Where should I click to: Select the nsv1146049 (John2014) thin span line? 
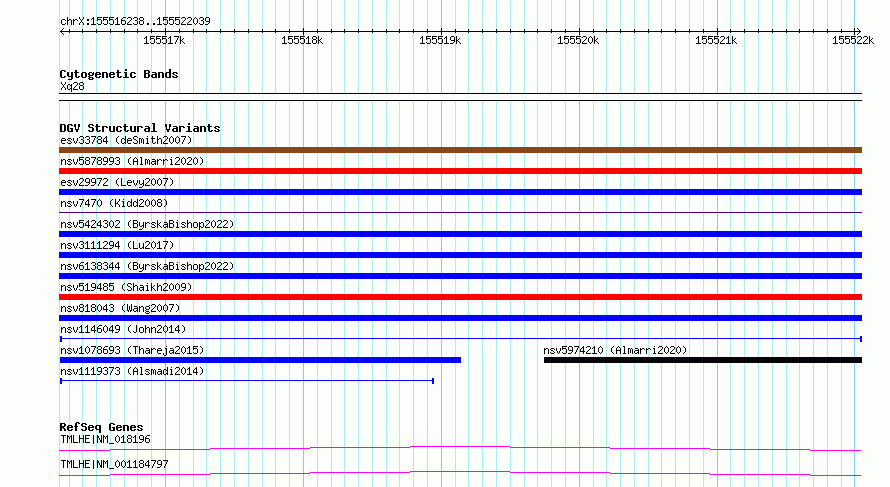click(460, 339)
